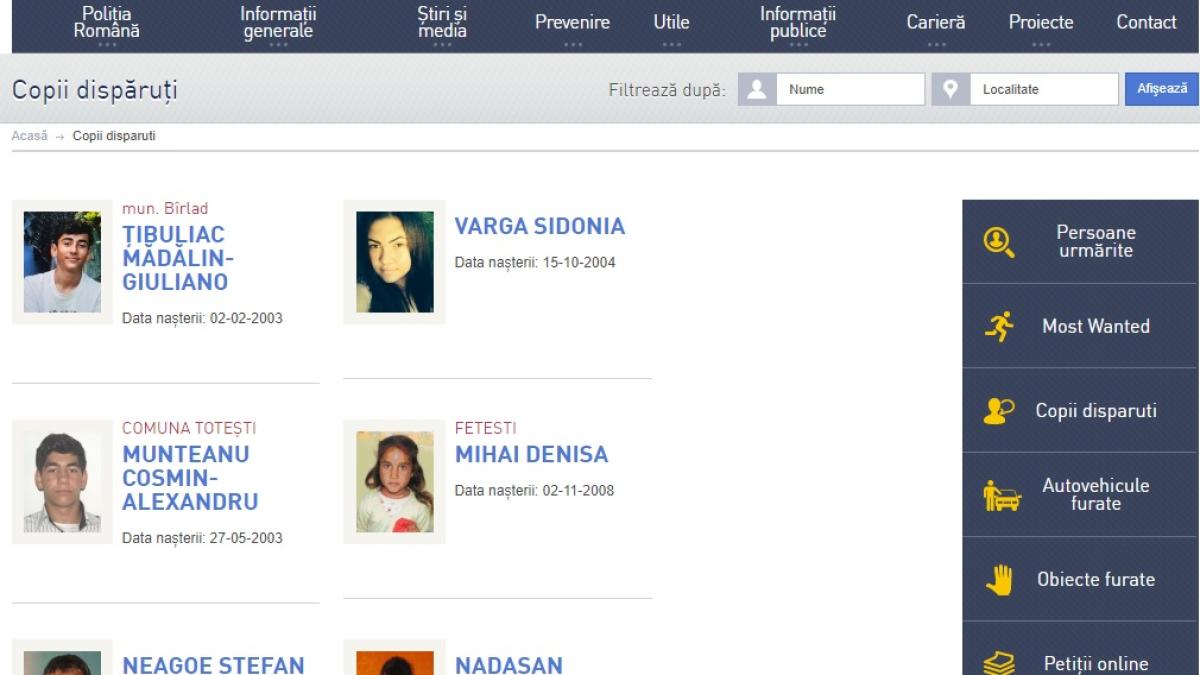Click the hand icon for Obiecte furate
The width and height of the screenshot is (1200, 675).
pos(999,580)
